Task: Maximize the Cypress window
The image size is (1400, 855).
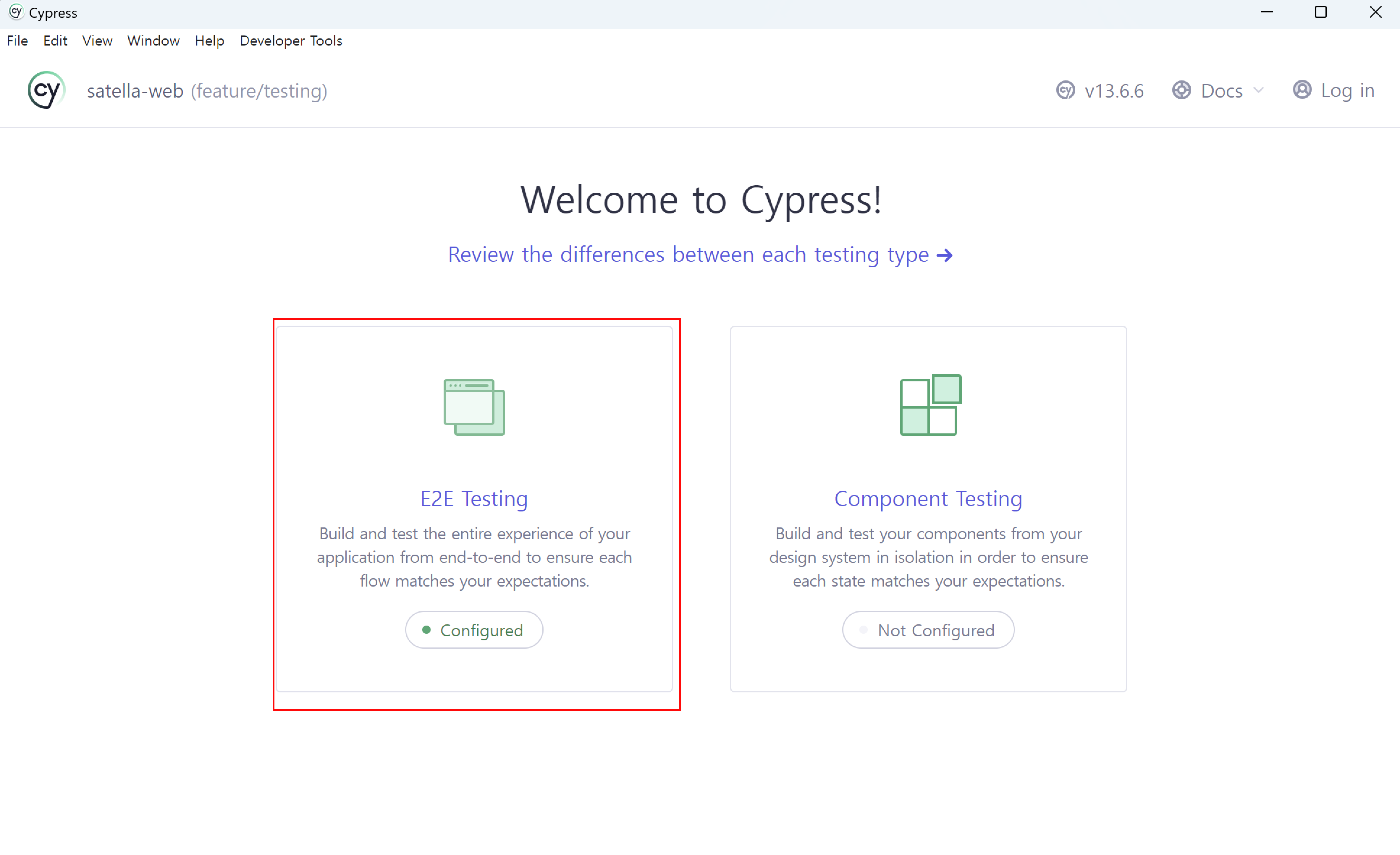Action: point(1320,12)
